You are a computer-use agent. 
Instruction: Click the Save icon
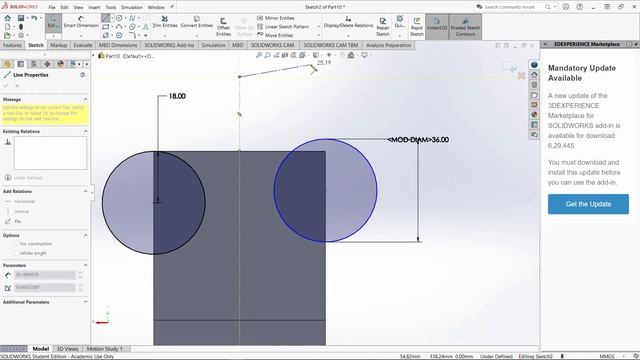coord(21,18)
